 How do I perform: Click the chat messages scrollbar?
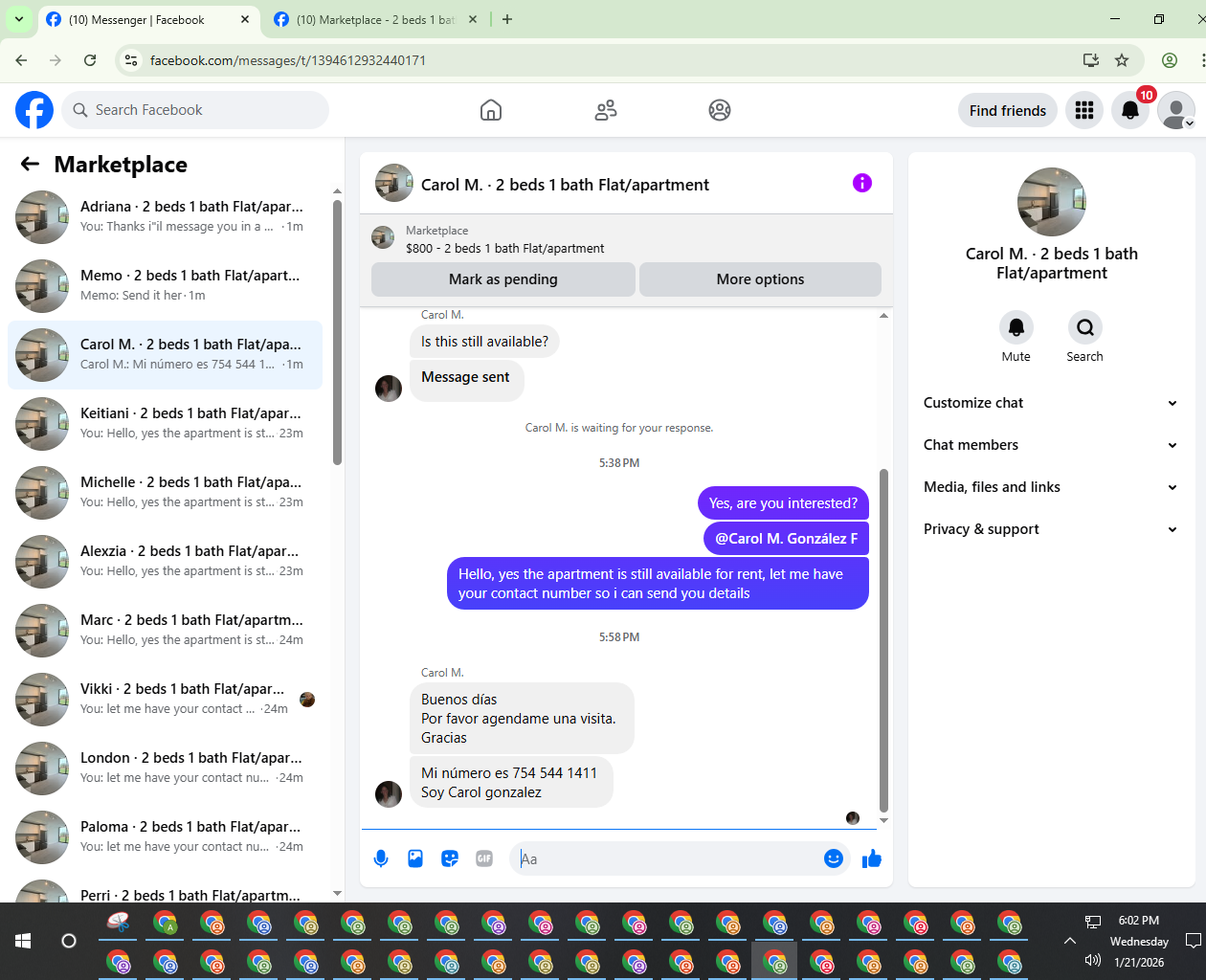coord(883,641)
